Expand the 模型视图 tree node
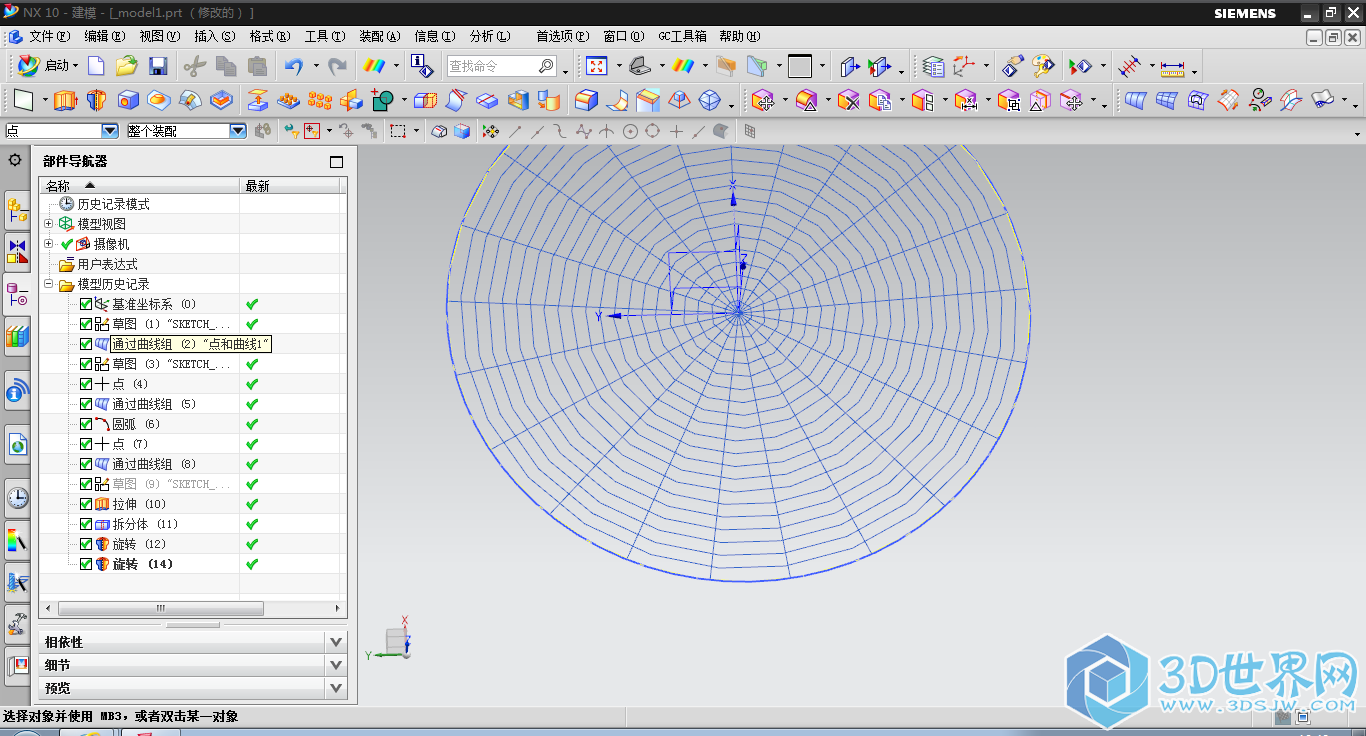Viewport: 1366px width, 736px height. [49, 224]
